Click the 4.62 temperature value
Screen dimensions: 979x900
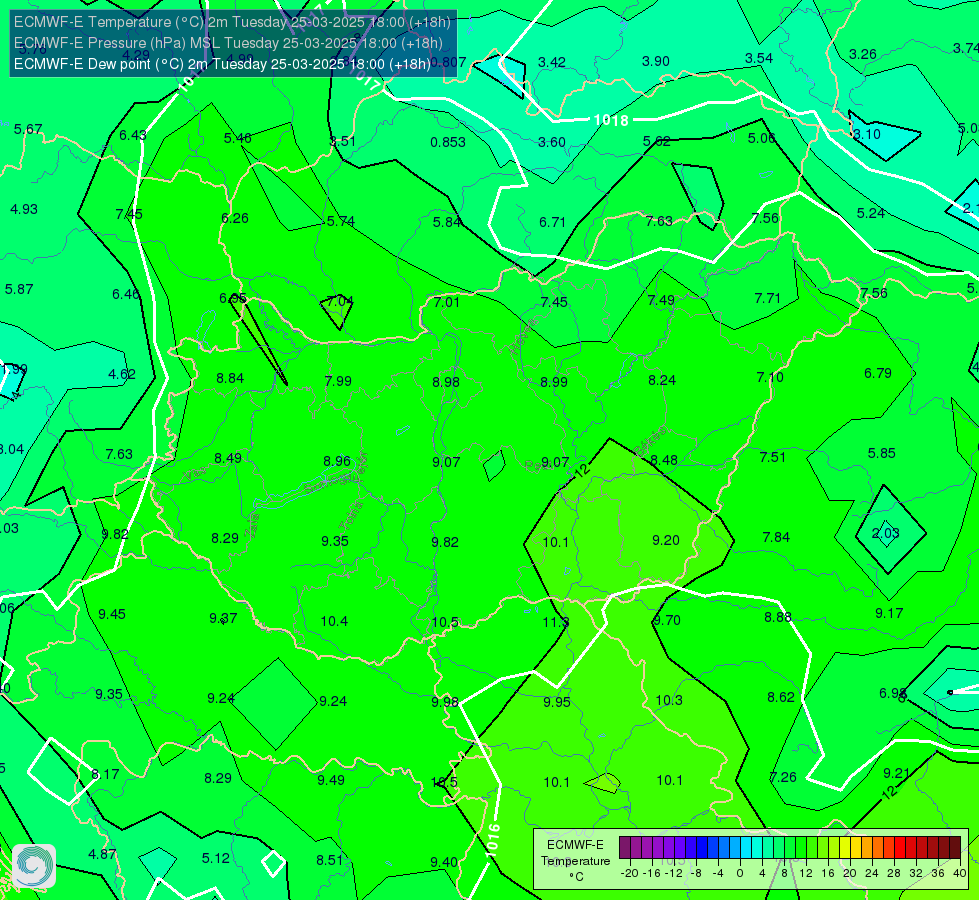(122, 375)
